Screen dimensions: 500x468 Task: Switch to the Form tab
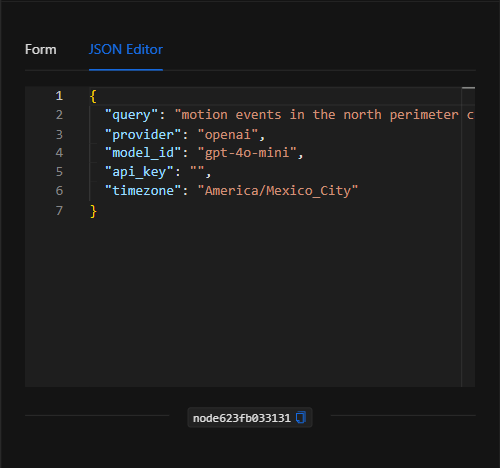41,50
